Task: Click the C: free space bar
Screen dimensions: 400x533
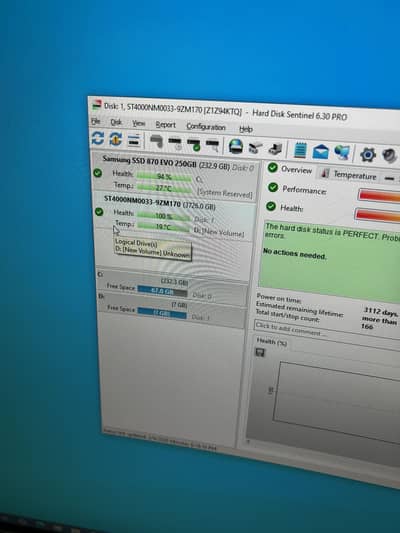Action: 162,292
